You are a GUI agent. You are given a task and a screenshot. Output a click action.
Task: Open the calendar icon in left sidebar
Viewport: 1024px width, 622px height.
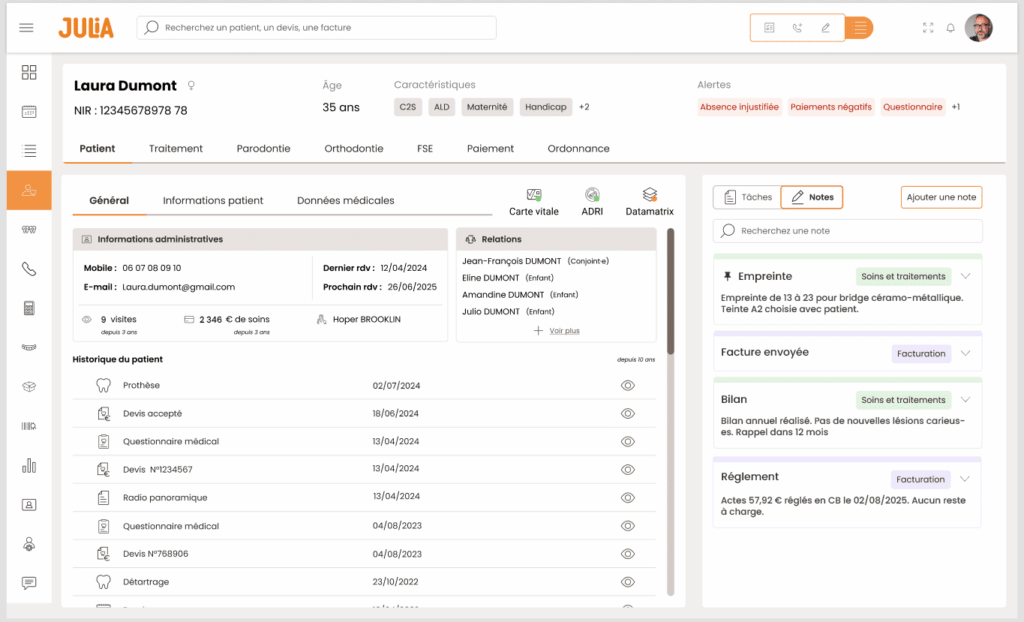pyautogui.click(x=29, y=112)
